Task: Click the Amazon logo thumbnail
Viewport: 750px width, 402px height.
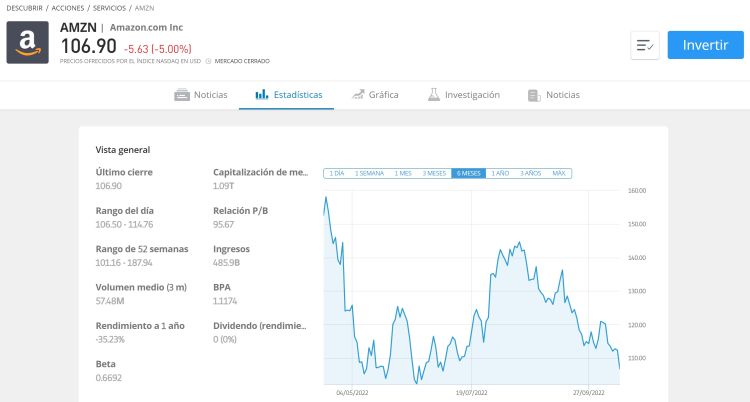Action: 27,42
